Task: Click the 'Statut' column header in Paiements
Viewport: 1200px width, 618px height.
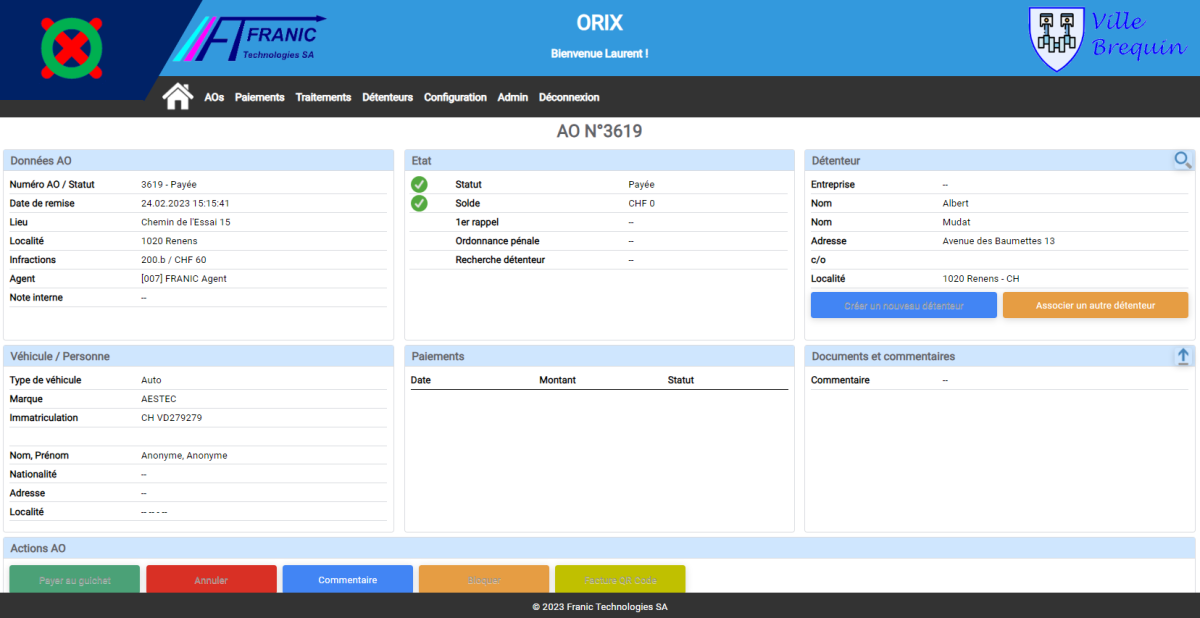Action: pyautogui.click(x=681, y=380)
